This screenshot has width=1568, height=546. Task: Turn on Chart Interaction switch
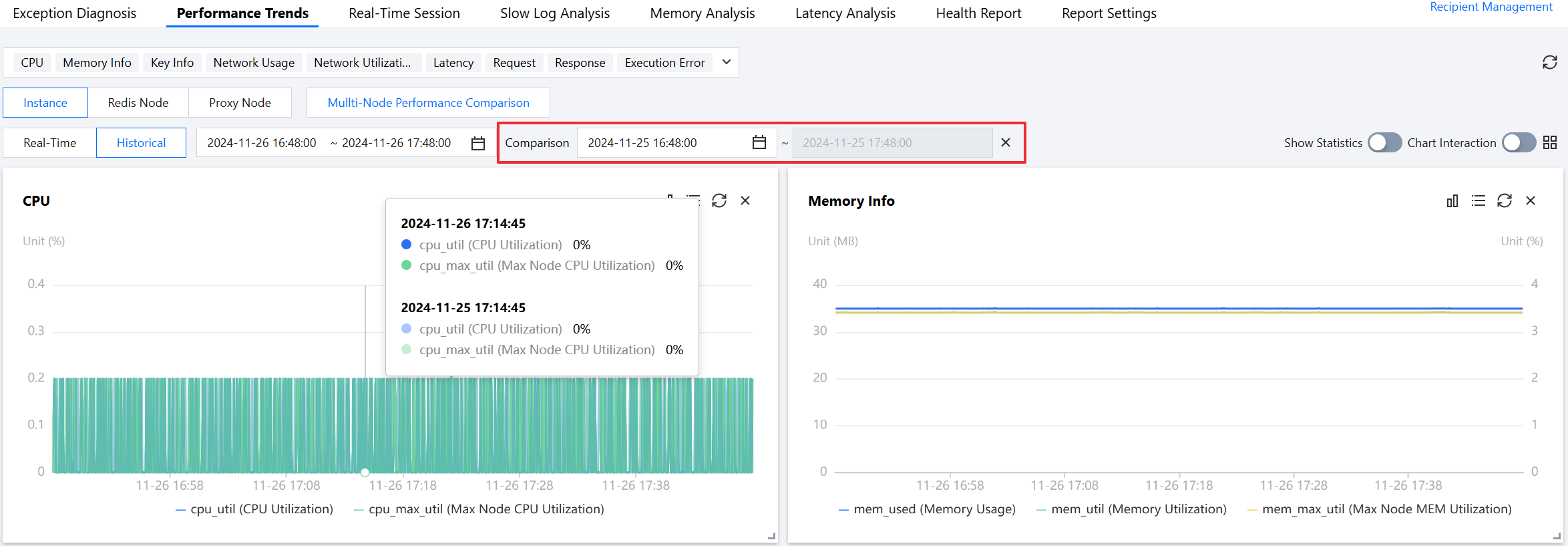(1518, 143)
